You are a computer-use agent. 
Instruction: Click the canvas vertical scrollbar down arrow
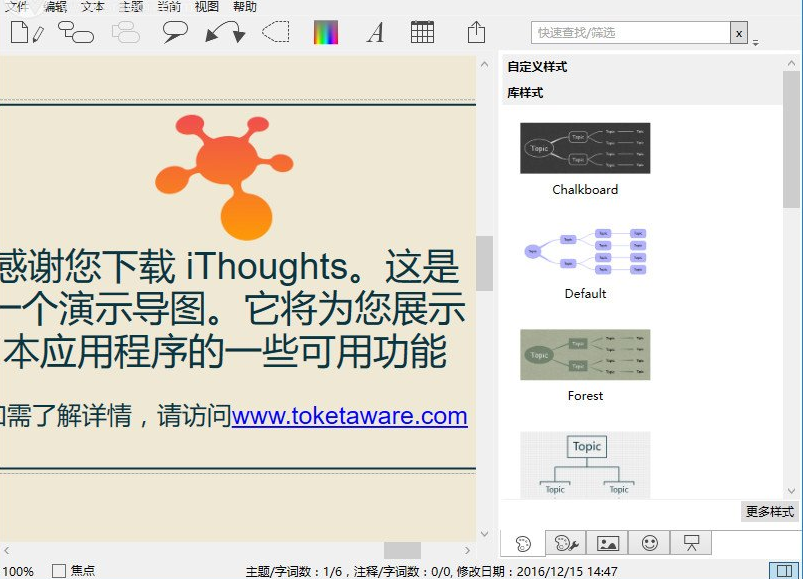[484, 534]
